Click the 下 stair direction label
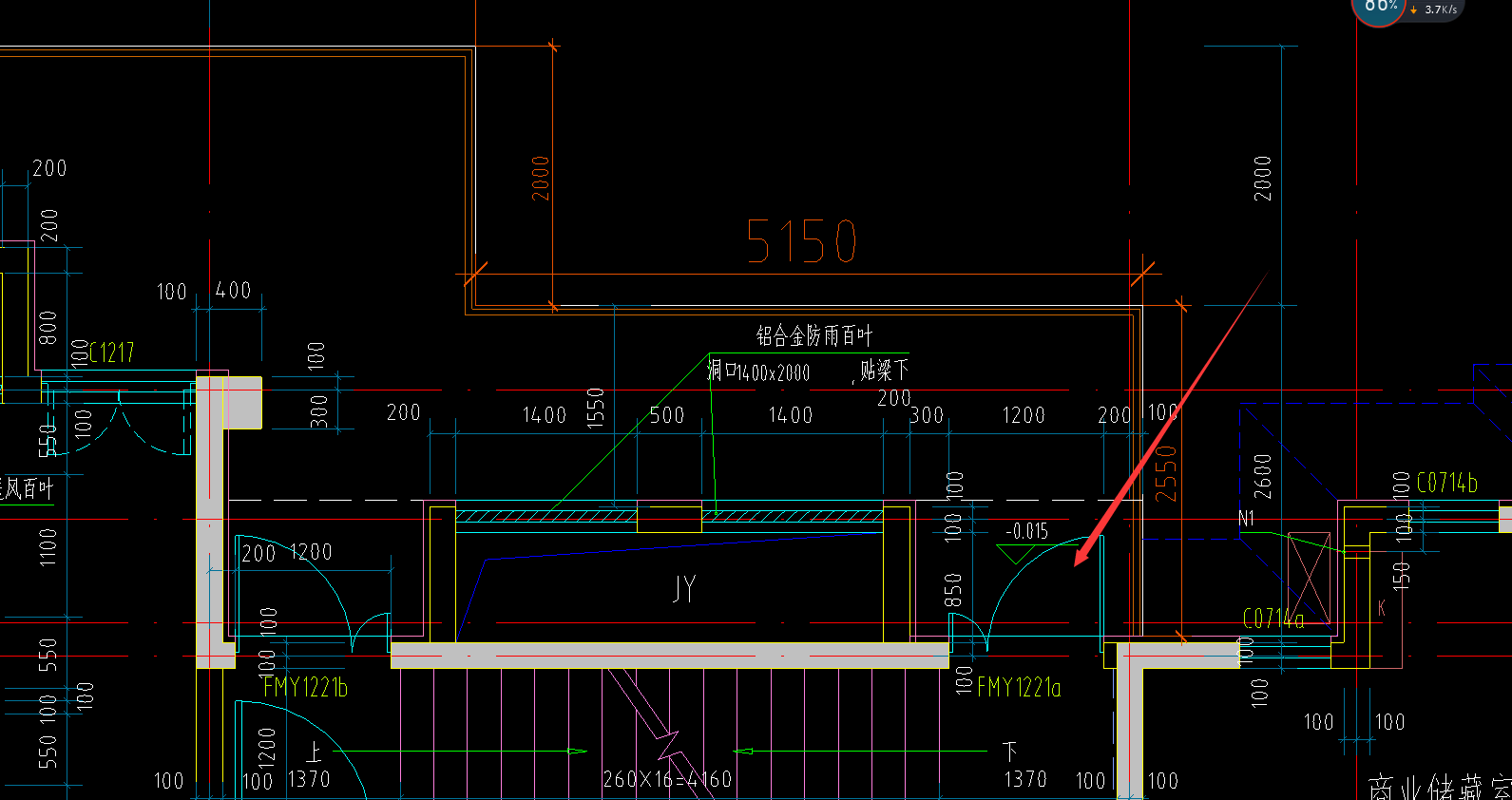 pyautogui.click(x=1009, y=752)
